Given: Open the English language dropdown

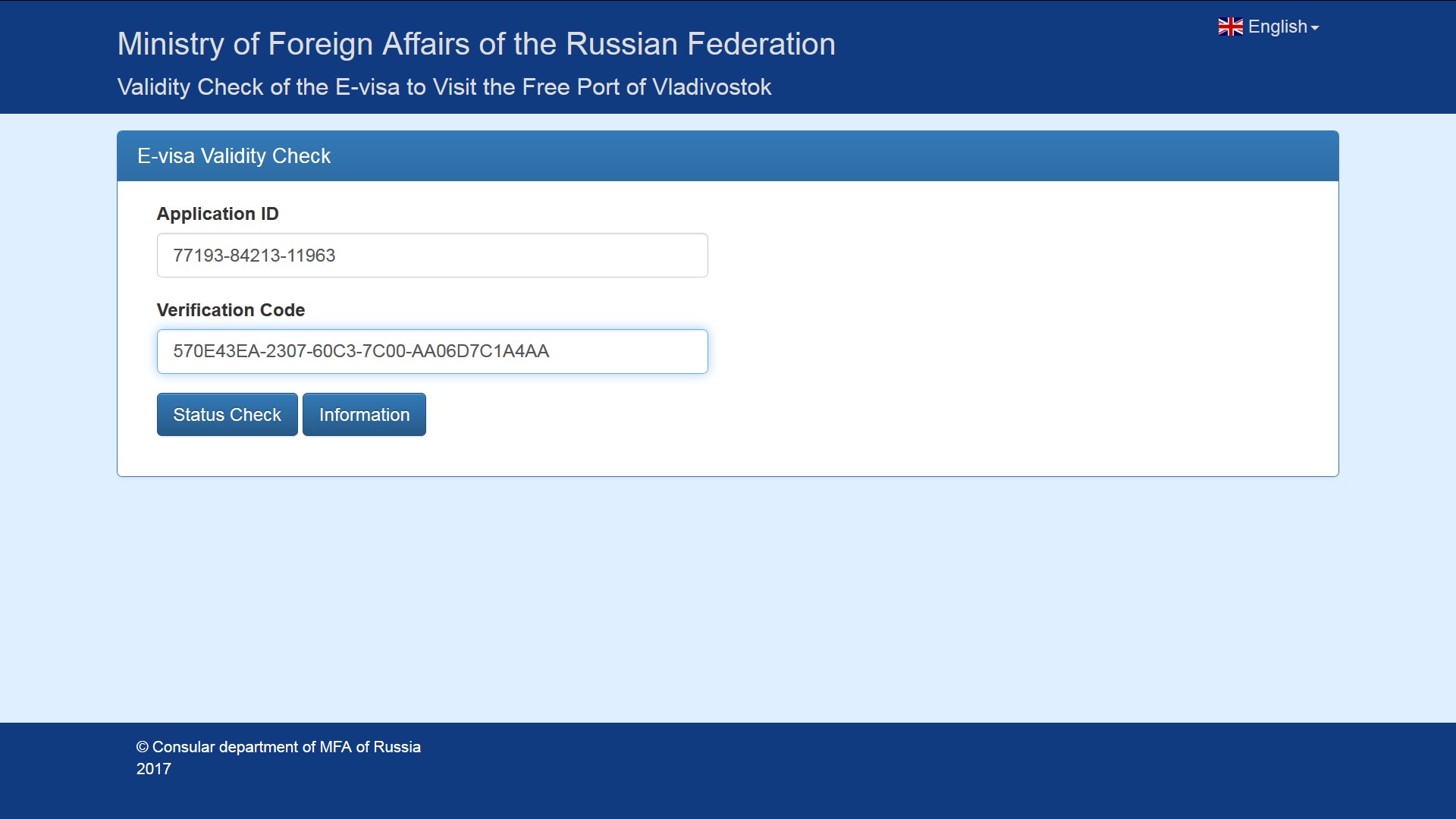Looking at the screenshot, I should (x=1277, y=27).
